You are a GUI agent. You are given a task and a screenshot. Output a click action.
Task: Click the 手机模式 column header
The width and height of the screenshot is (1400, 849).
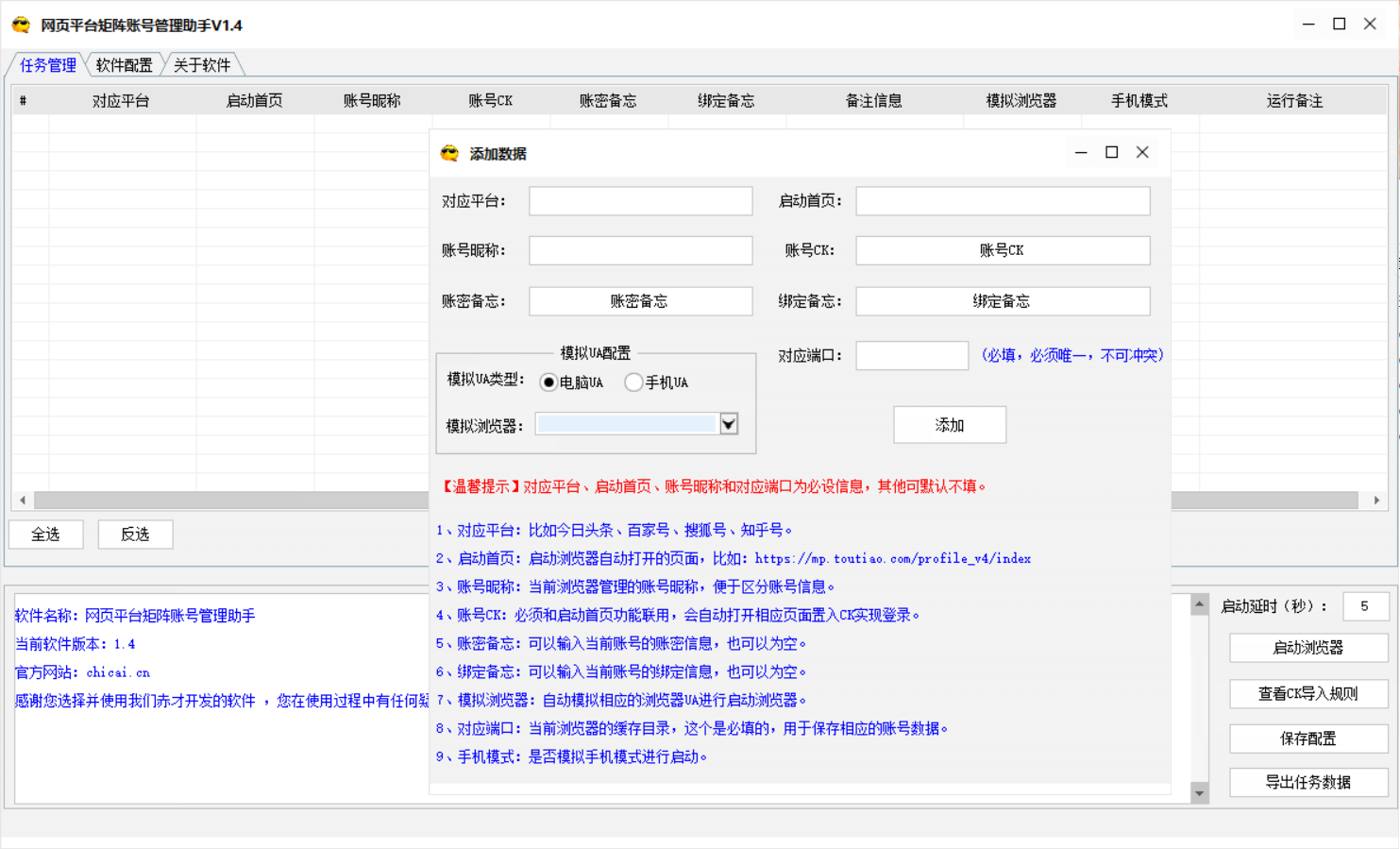click(x=1139, y=101)
